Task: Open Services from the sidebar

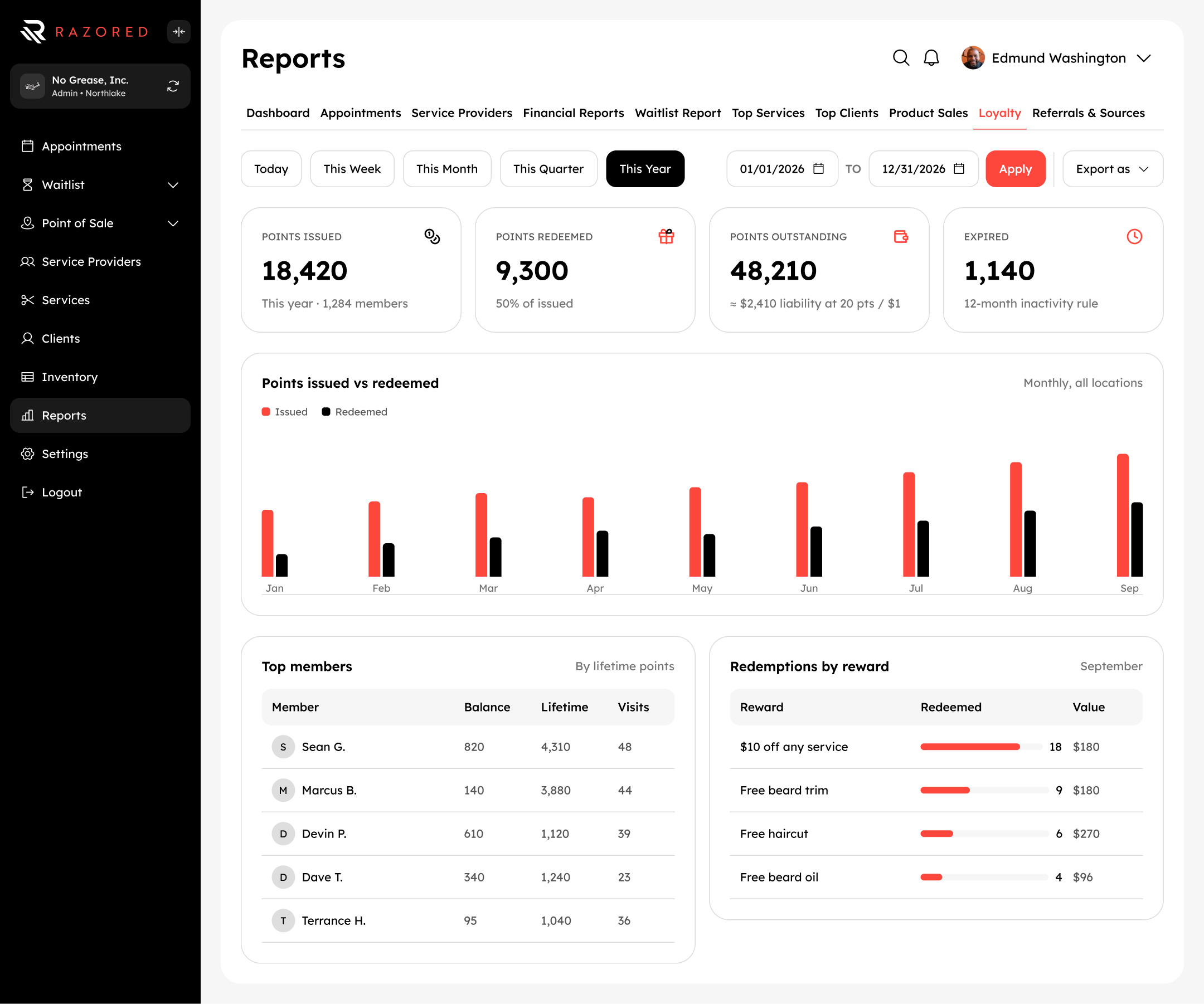Action: (100, 300)
